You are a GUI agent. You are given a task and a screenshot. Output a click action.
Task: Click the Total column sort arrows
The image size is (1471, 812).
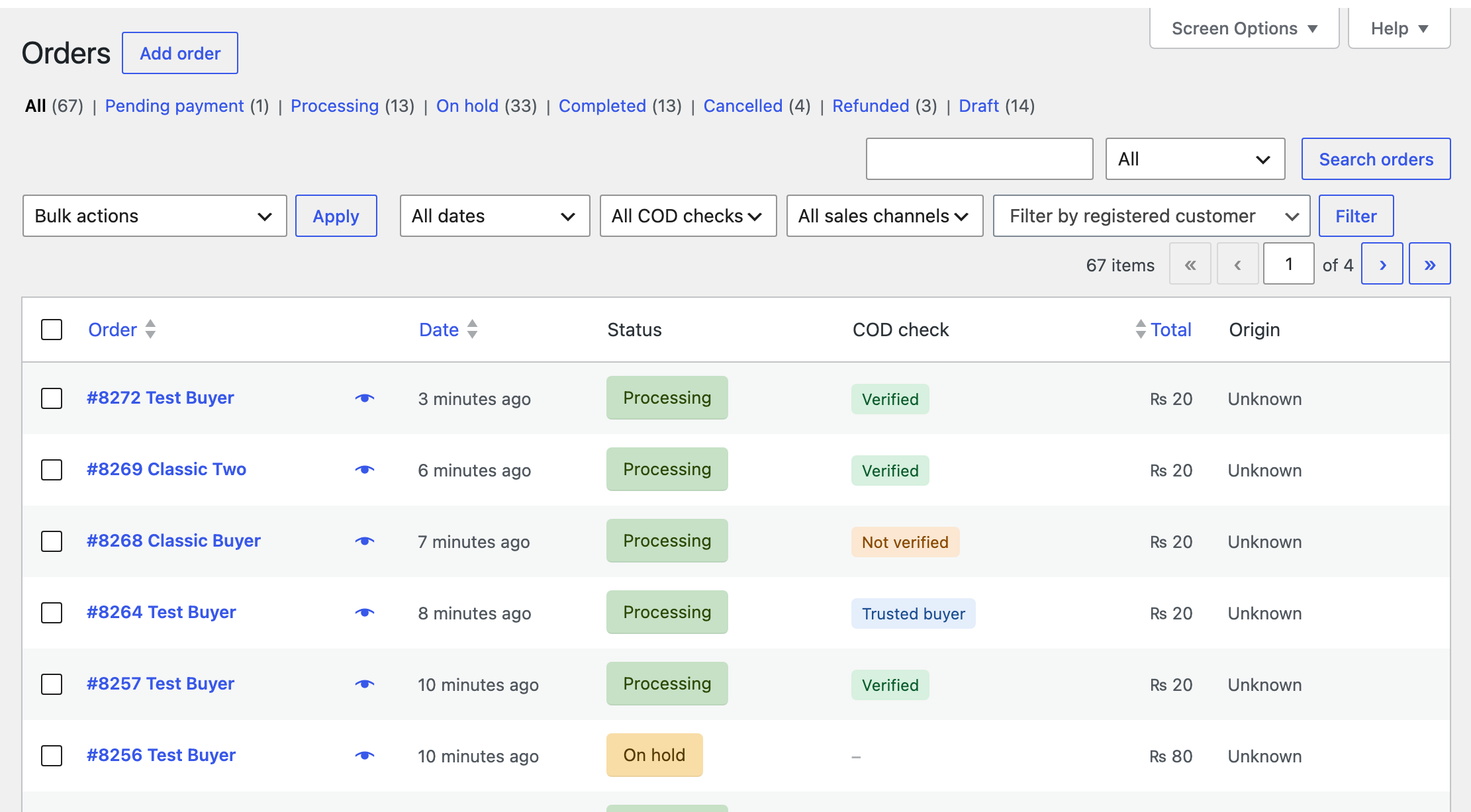click(1141, 329)
